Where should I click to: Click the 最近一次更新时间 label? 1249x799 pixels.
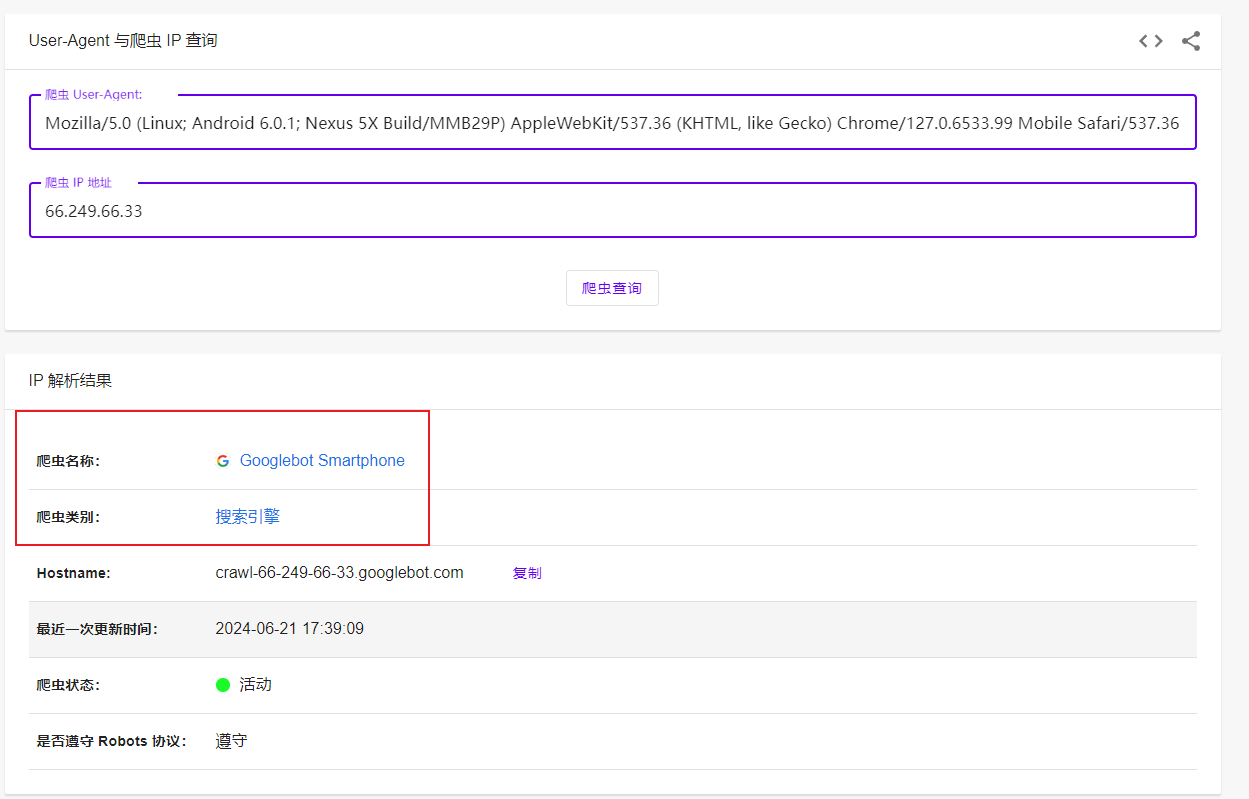[x=97, y=629]
